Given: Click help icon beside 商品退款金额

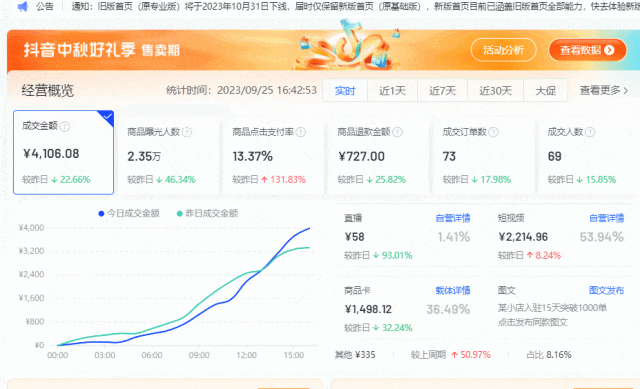Looking at the screenshot, I should [x=397, y=132].
